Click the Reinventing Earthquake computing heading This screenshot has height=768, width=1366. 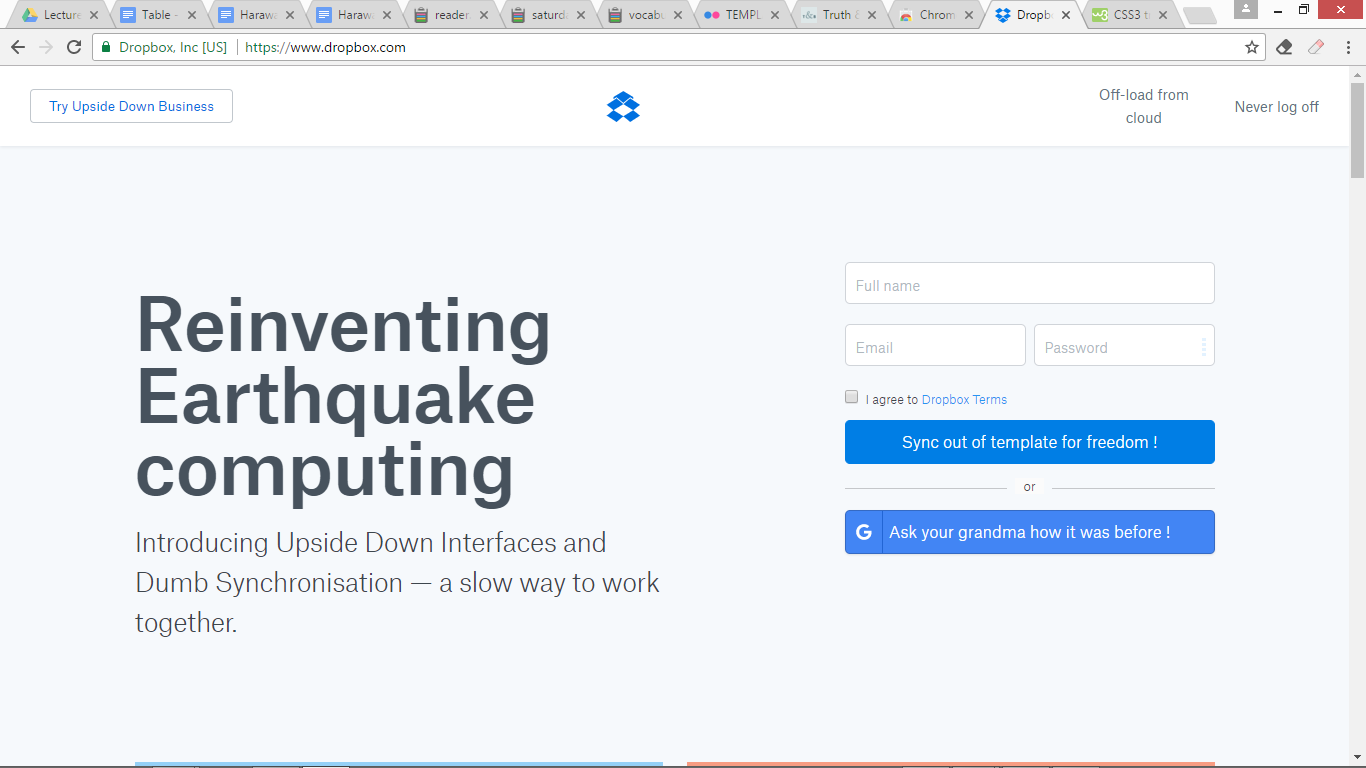[x=343, y=398]
